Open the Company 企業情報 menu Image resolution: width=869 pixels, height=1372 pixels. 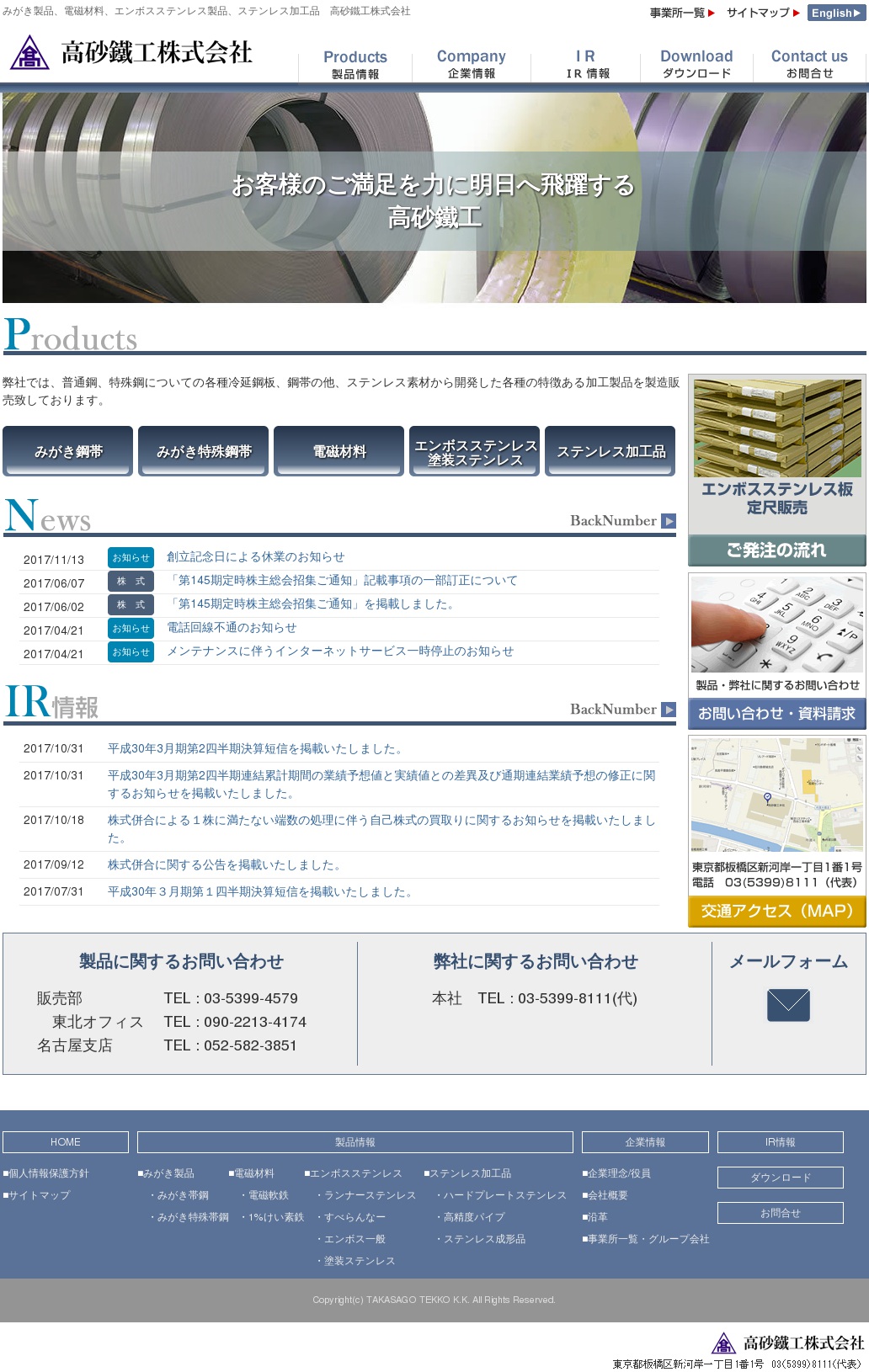471,64
